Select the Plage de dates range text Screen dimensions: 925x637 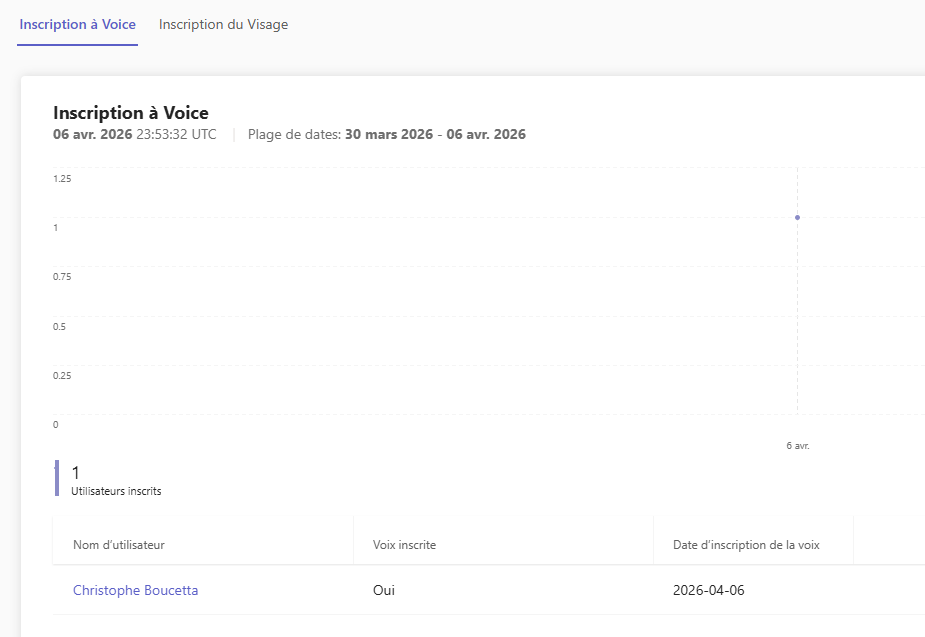point(386,134)
